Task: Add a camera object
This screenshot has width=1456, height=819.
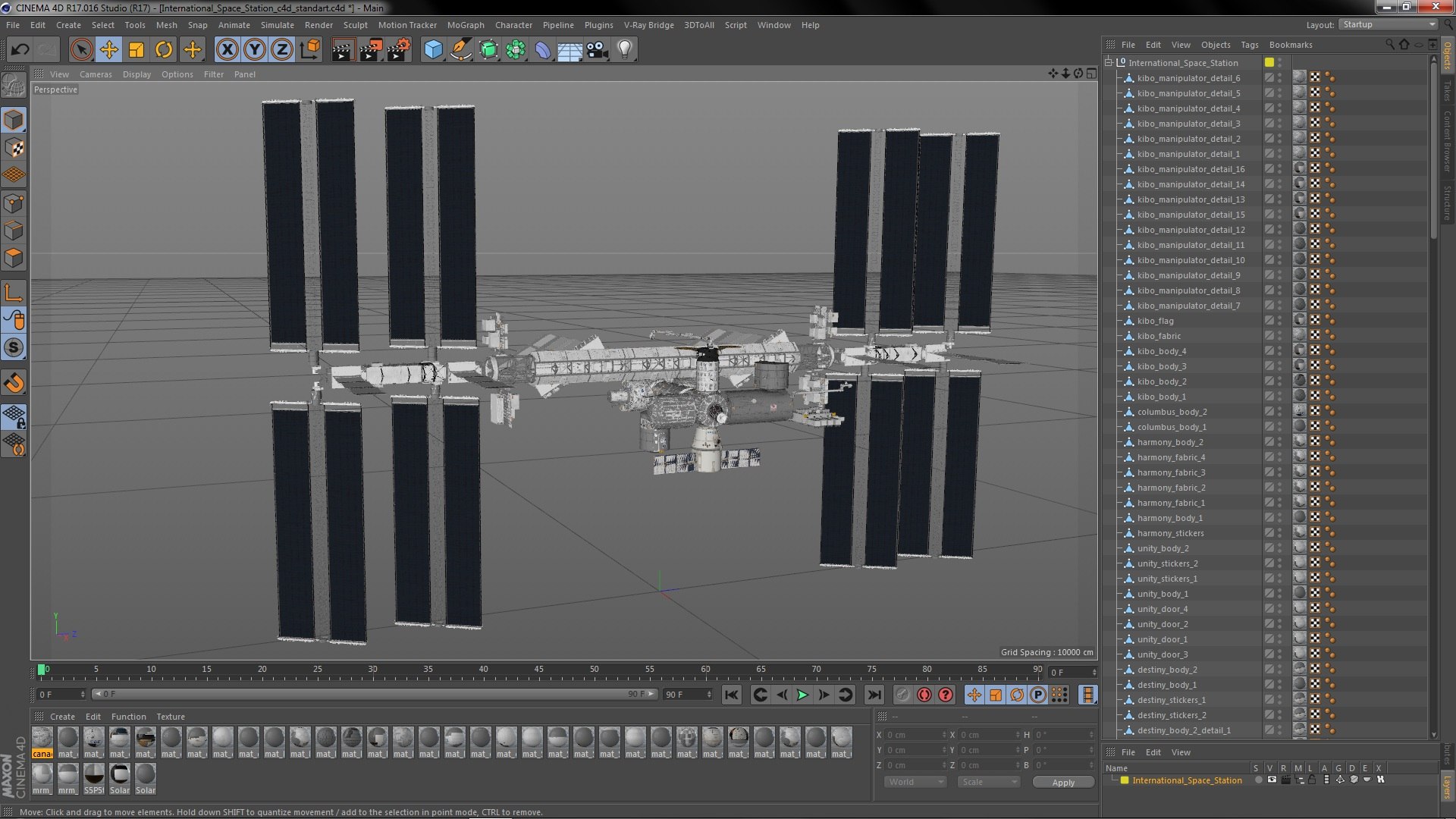Action: click(598, 50)
